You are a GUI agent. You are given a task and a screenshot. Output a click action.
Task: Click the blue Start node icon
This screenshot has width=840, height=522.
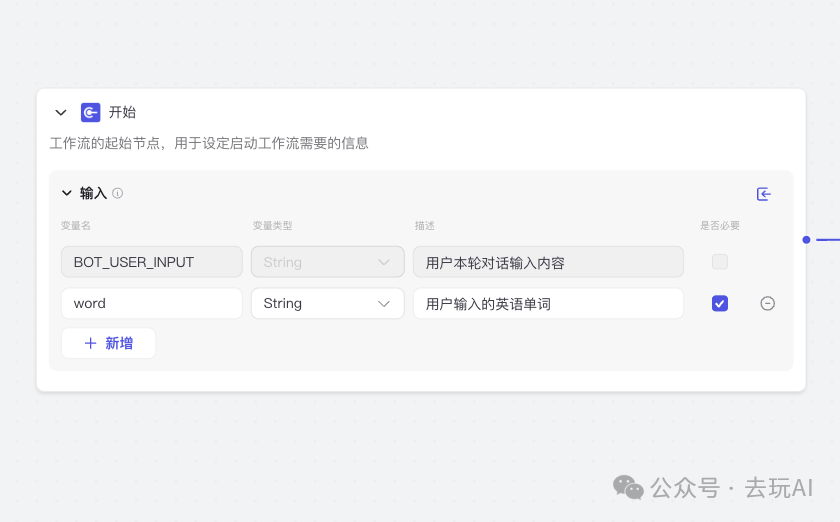click(91, 113)
